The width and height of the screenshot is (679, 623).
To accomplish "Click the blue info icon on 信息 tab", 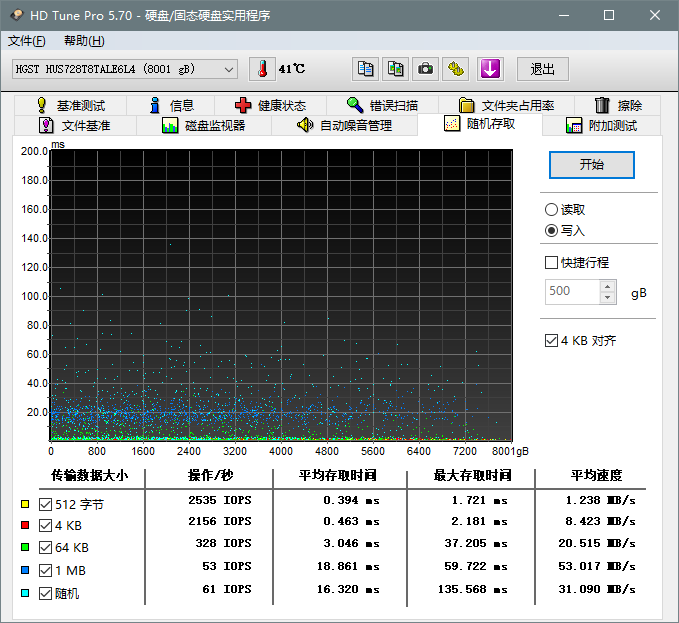I will click(155, 105).
